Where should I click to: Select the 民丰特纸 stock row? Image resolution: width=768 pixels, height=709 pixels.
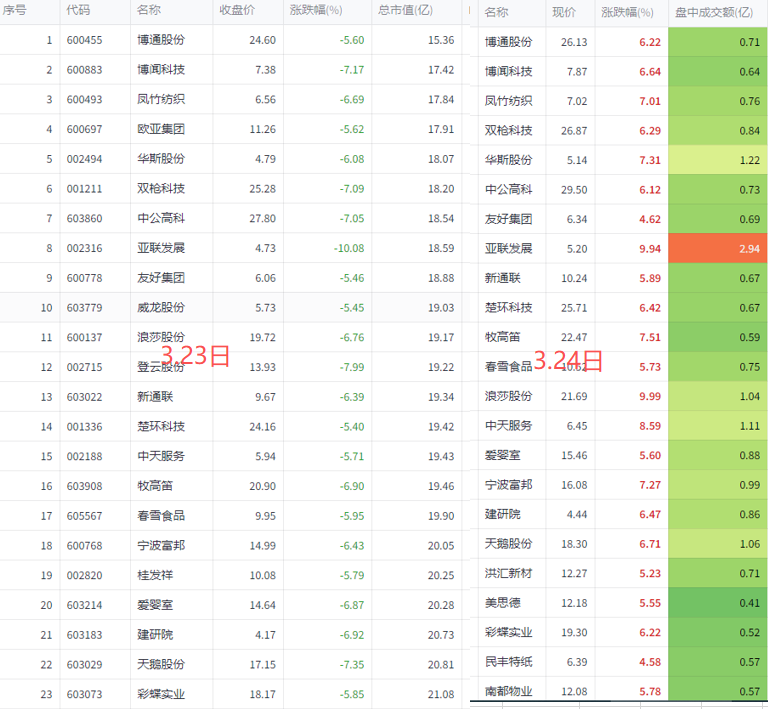[508, 662]
